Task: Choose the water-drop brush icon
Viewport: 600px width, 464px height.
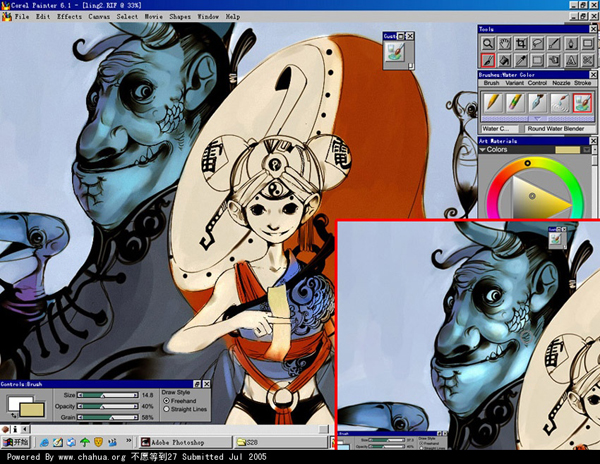Action: pyautogui.click(x=559, y=103)
